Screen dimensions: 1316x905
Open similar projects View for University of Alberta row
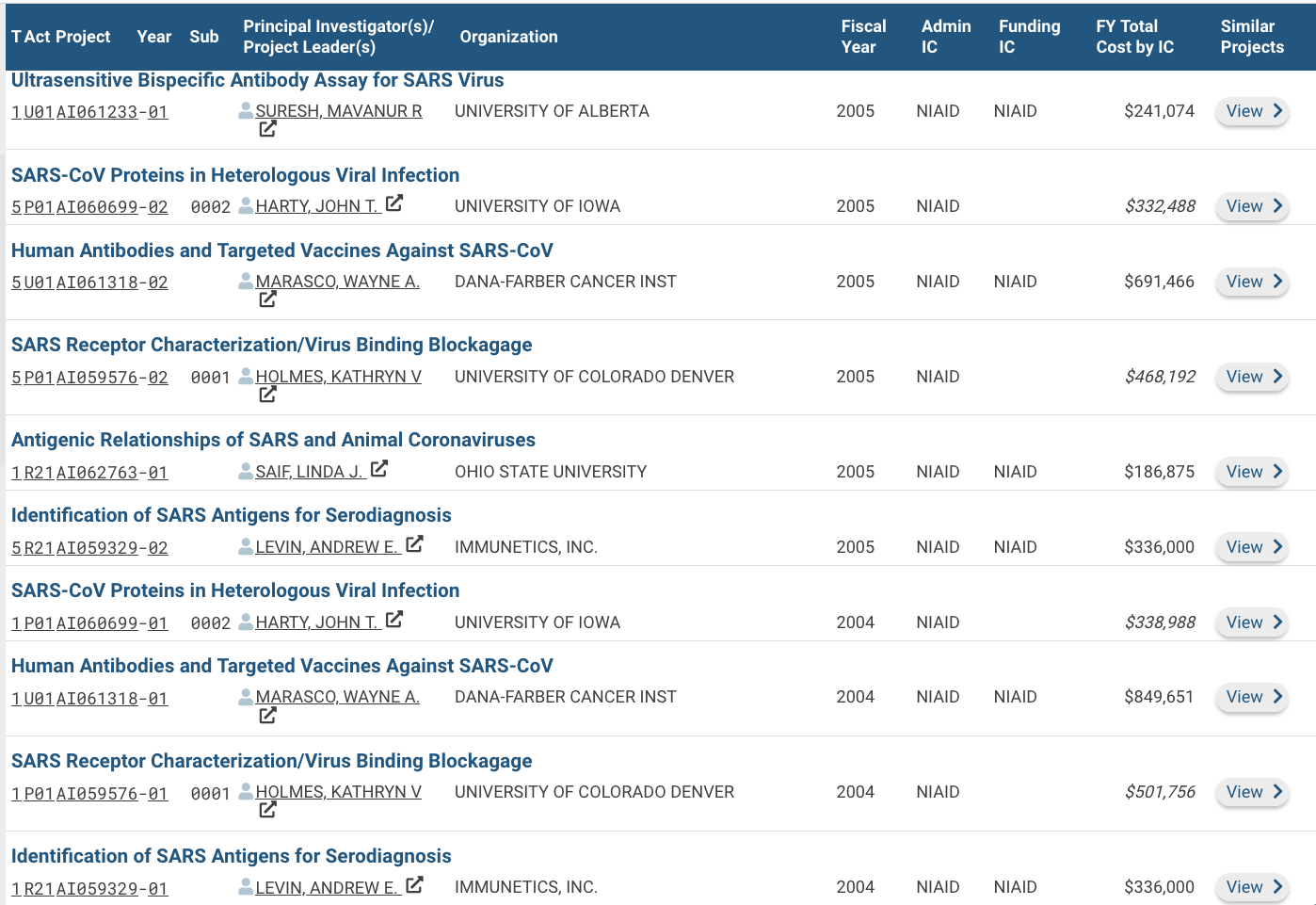tap(1251, 111)
